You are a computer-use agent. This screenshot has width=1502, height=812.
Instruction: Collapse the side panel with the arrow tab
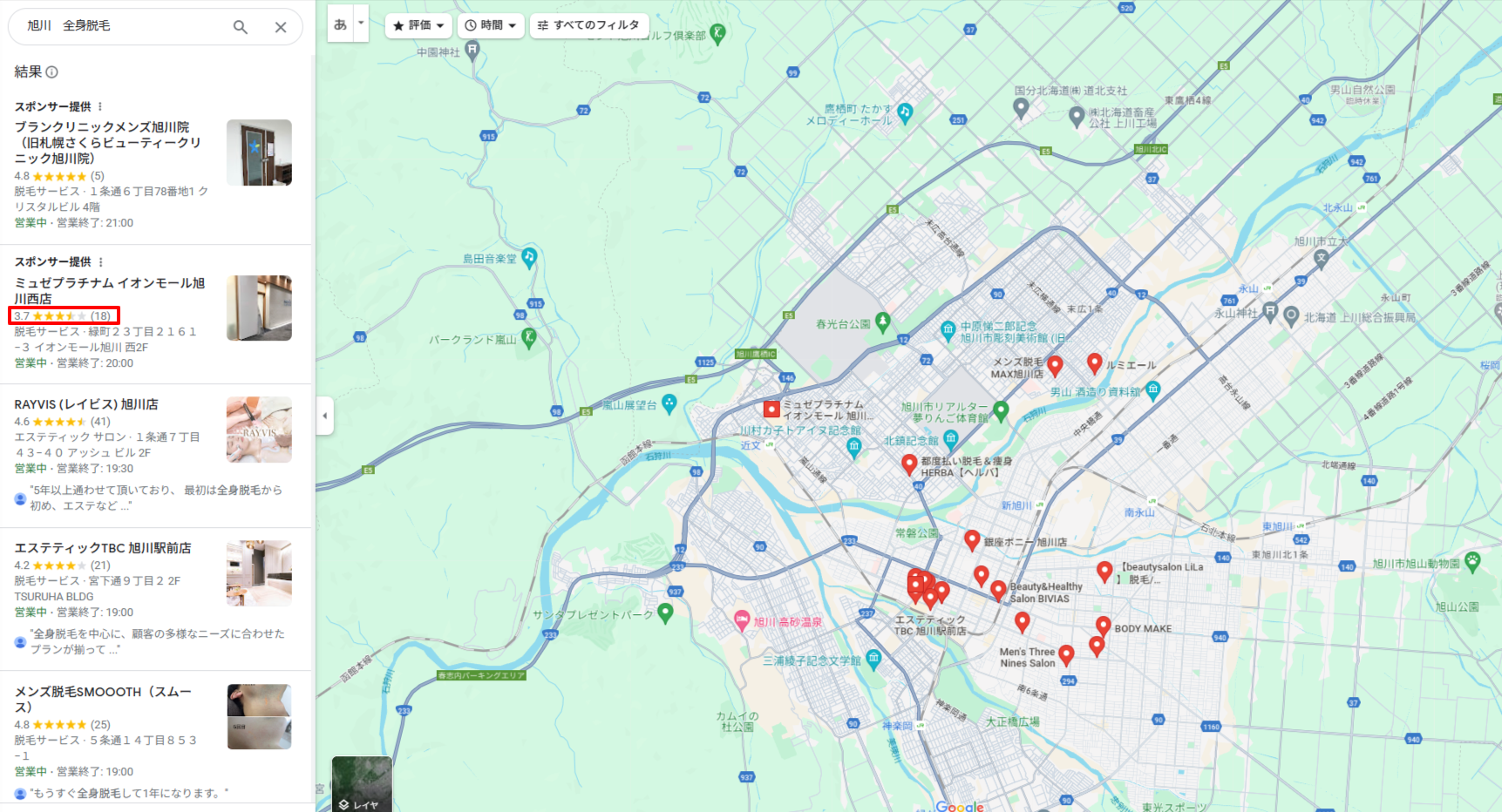pos(324,416)
